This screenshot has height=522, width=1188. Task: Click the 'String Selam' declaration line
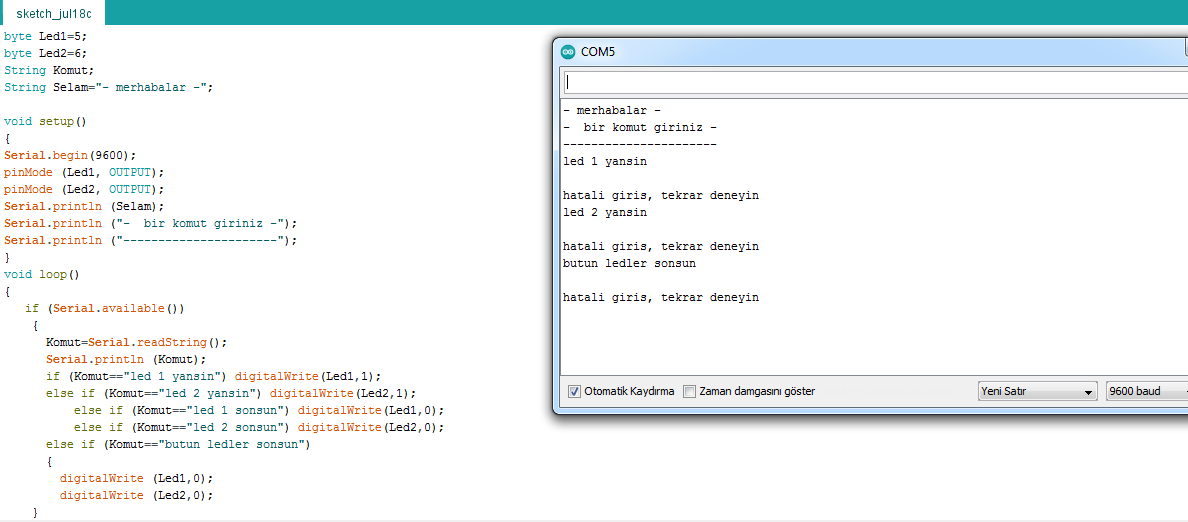pyautogui.click(x=108, y=87)
